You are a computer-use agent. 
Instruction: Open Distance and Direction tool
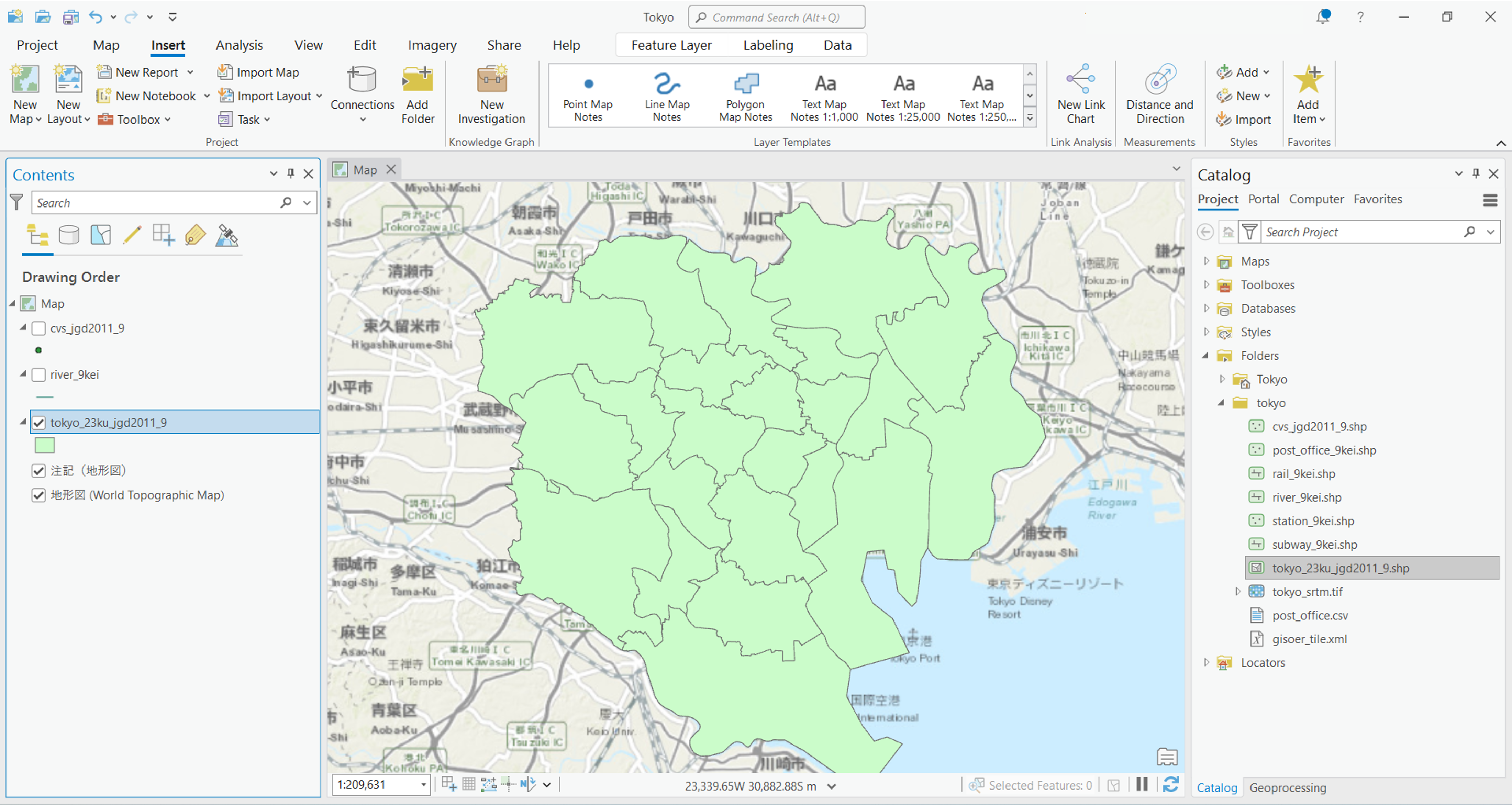[1159, 94]
